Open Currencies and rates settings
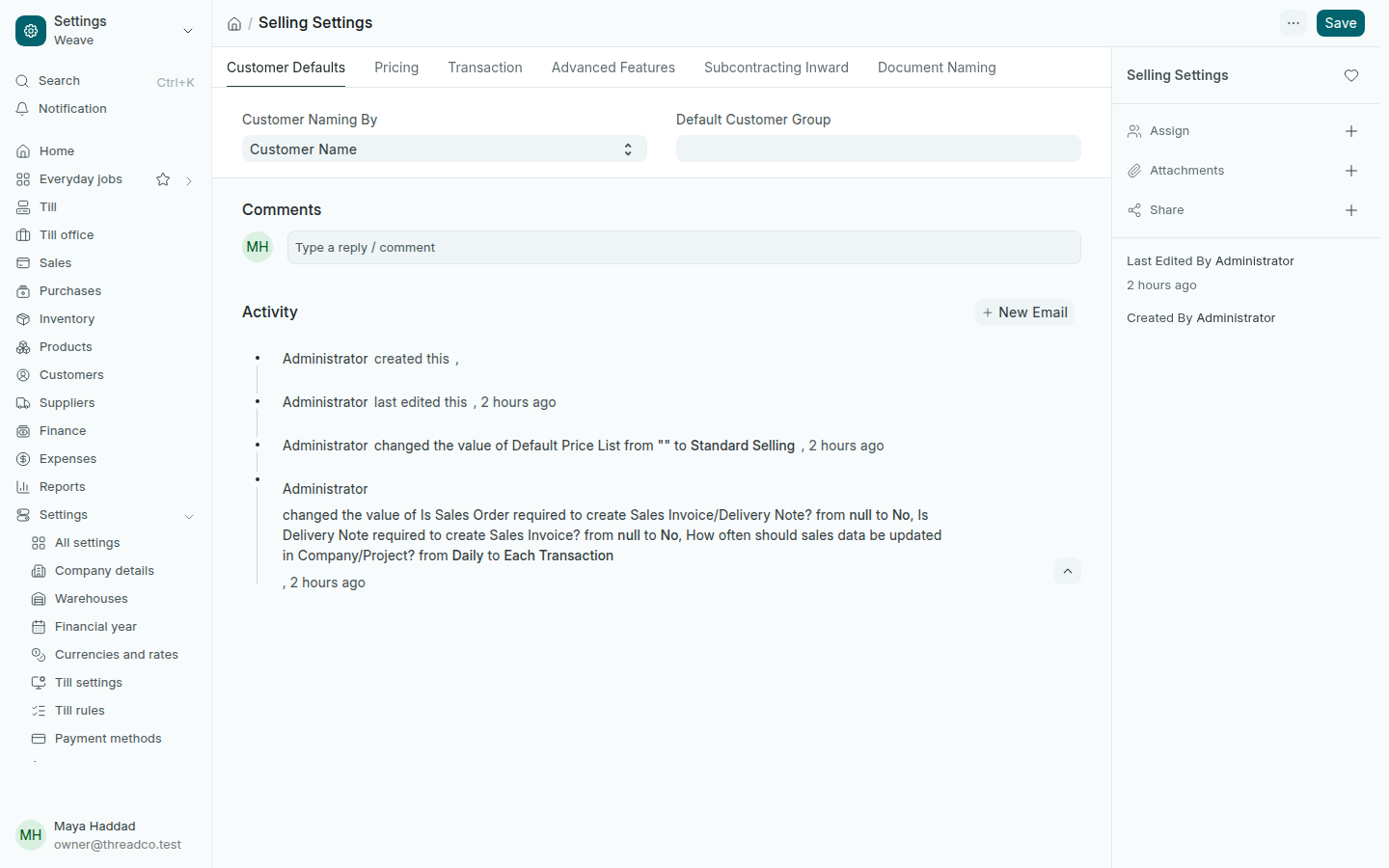The width and height of the screenshot is (1389, 868). tap(113, 655)
